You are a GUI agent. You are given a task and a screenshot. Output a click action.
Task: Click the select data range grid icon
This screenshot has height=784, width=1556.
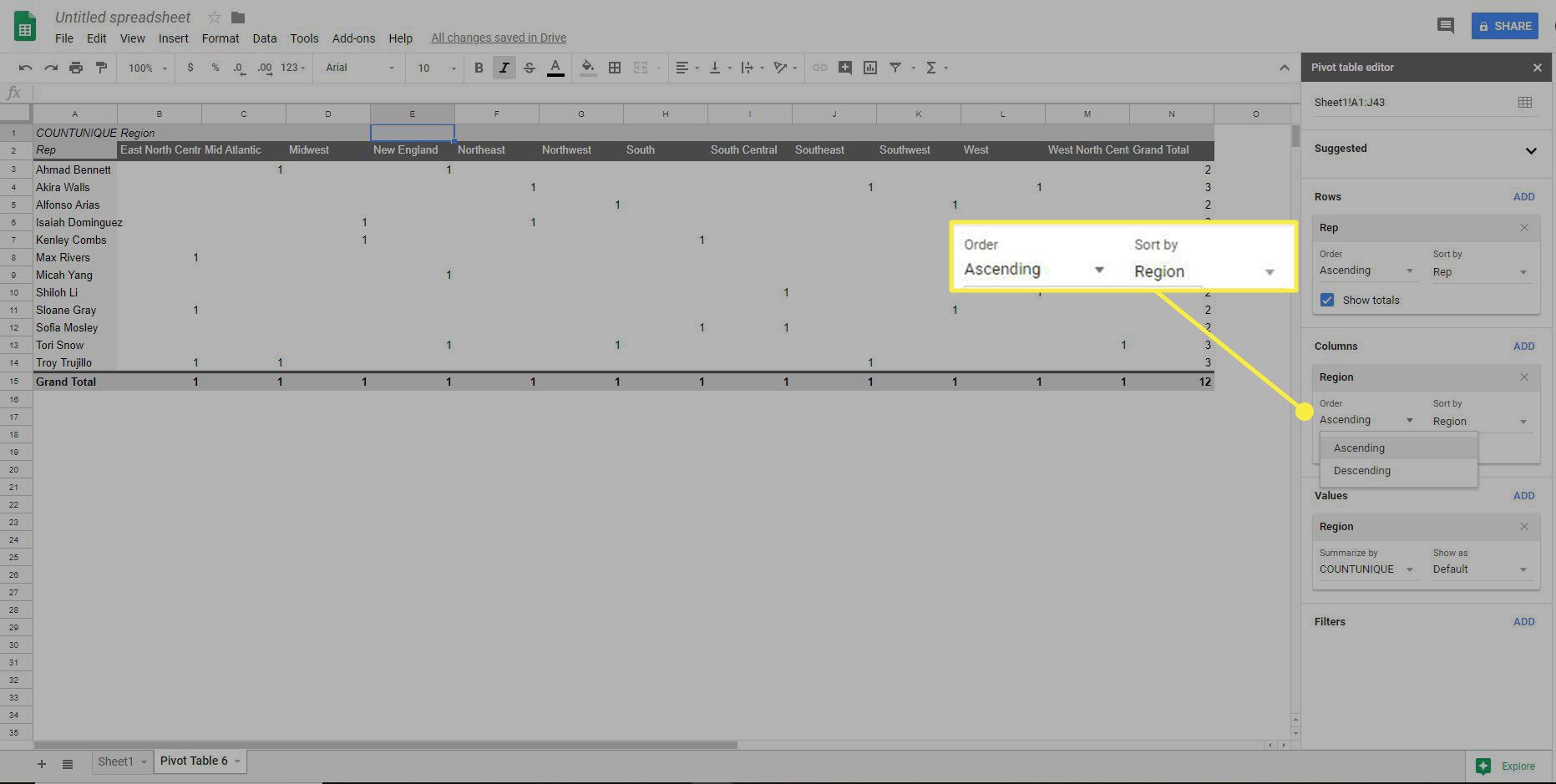click(x=1525, y=102)
